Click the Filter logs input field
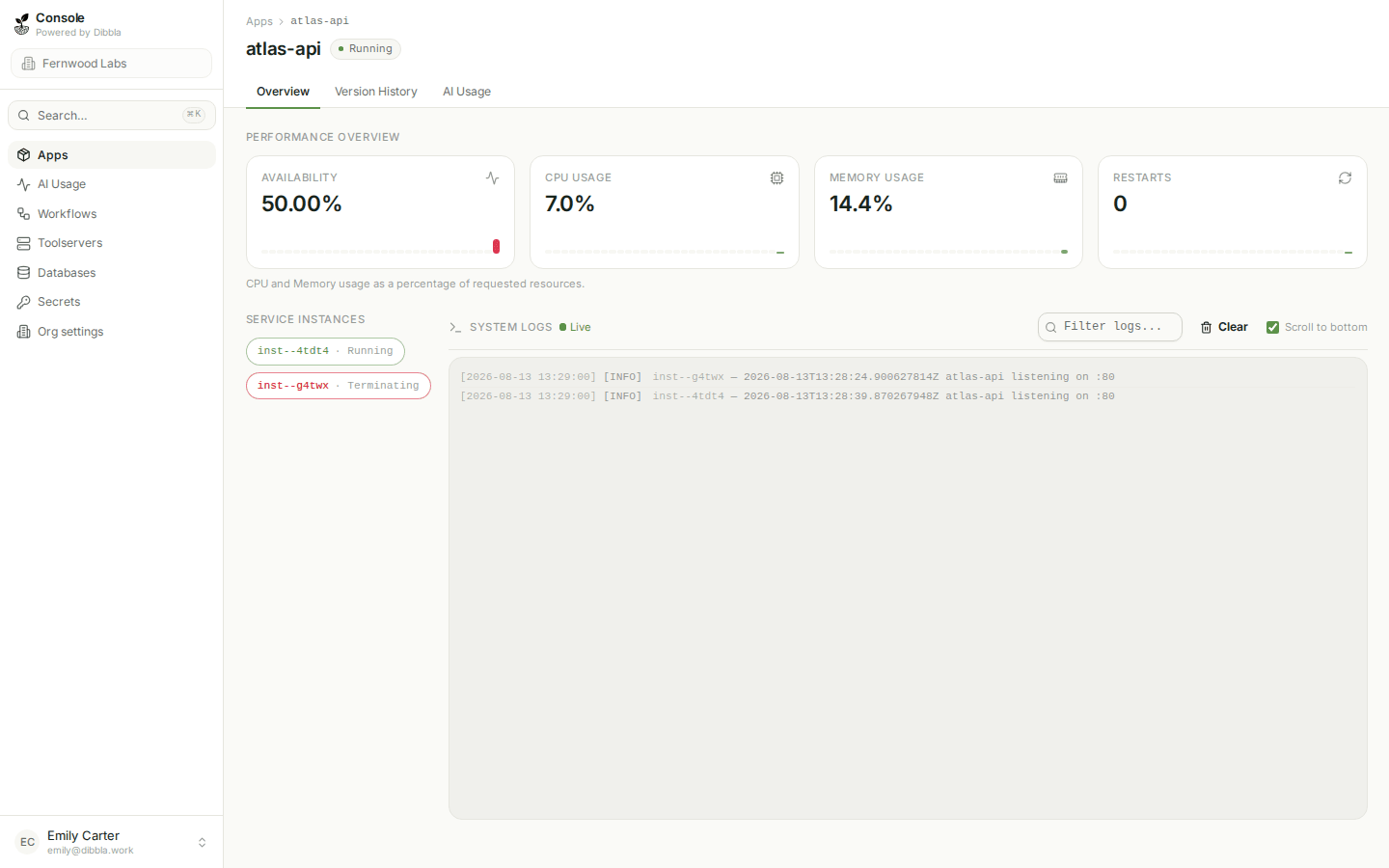This screenshot has height=868, width=1389. pyautogui.click(x=1110, y=327)
